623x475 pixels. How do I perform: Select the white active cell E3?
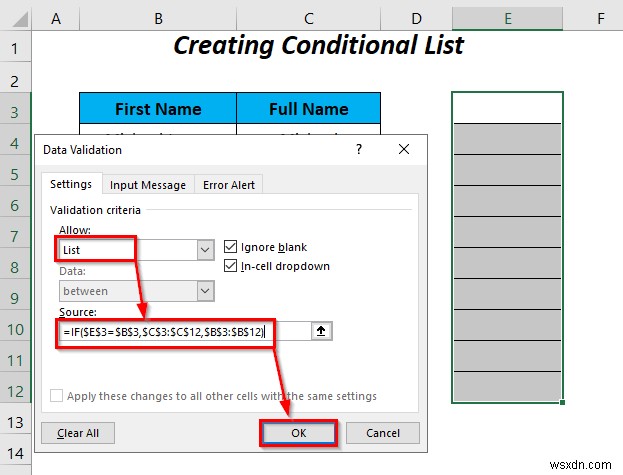[507, 108]
